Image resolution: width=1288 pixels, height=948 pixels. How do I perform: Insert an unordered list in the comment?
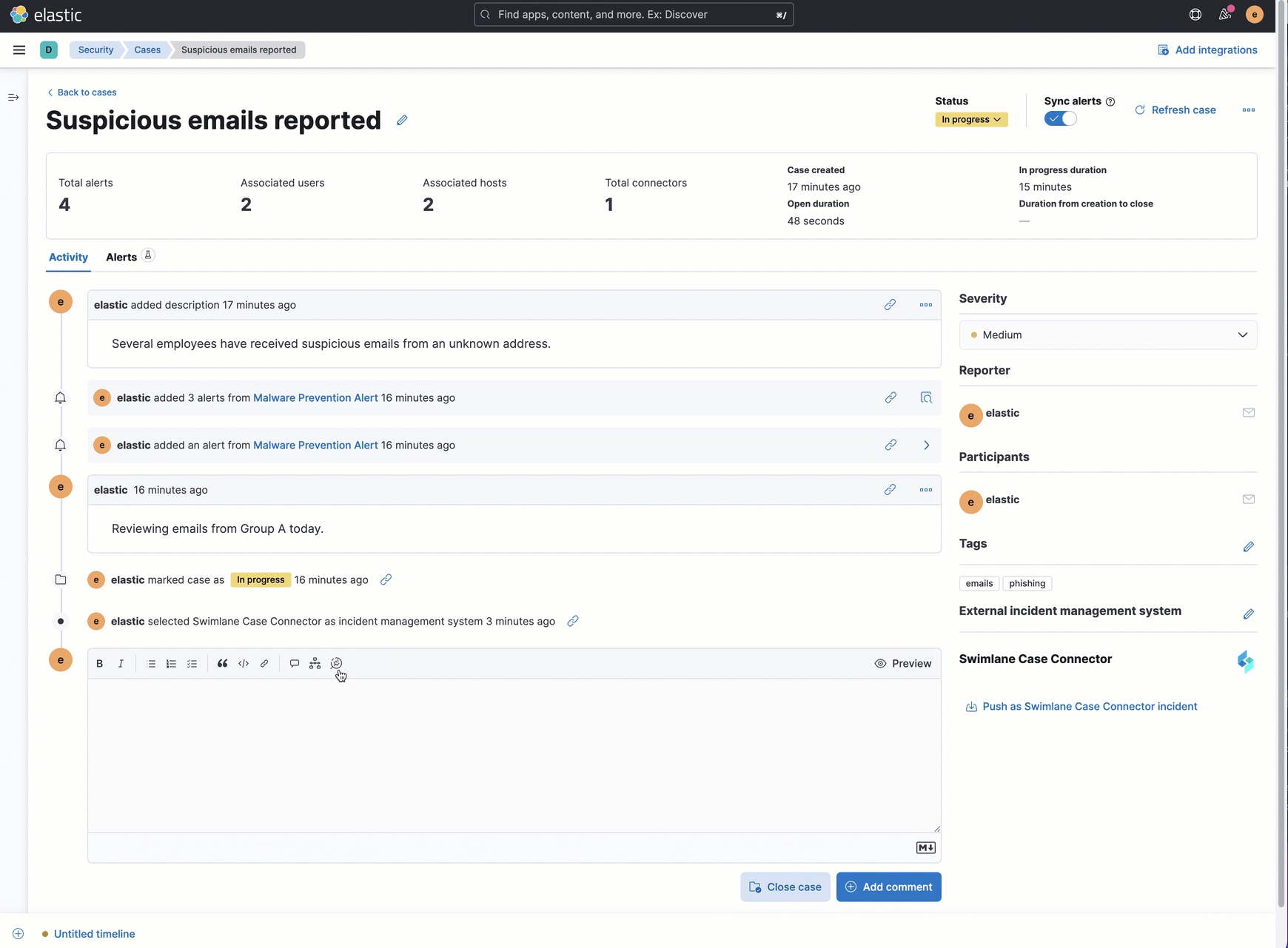151,663
